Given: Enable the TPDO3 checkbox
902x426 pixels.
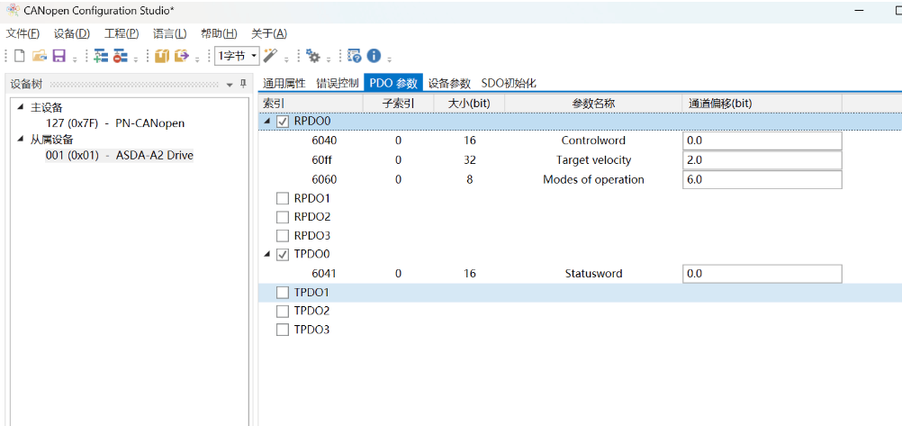Looking at the screenshot, I should [282, 330].
